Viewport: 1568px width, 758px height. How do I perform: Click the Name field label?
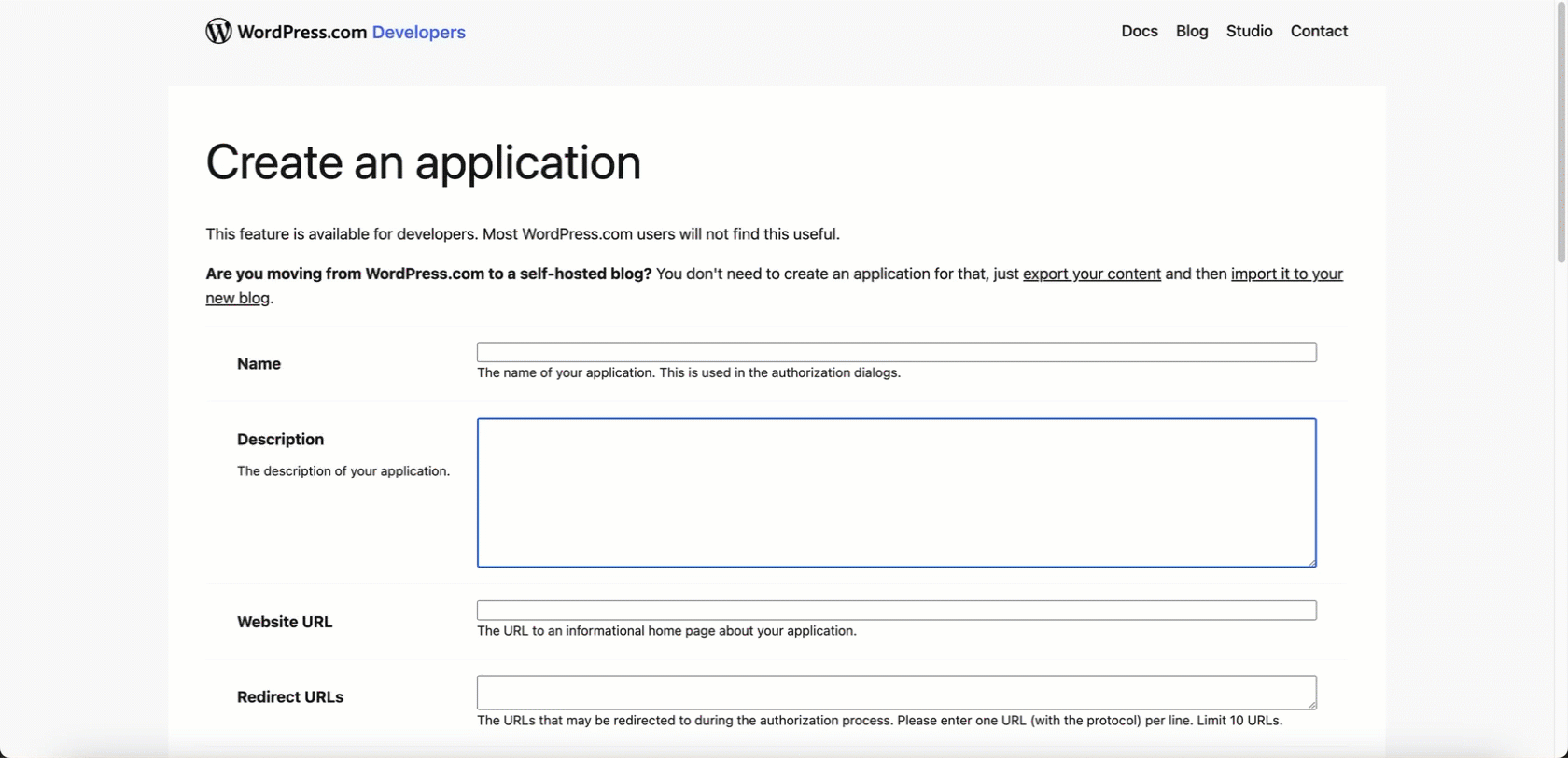tap(259, 364)
